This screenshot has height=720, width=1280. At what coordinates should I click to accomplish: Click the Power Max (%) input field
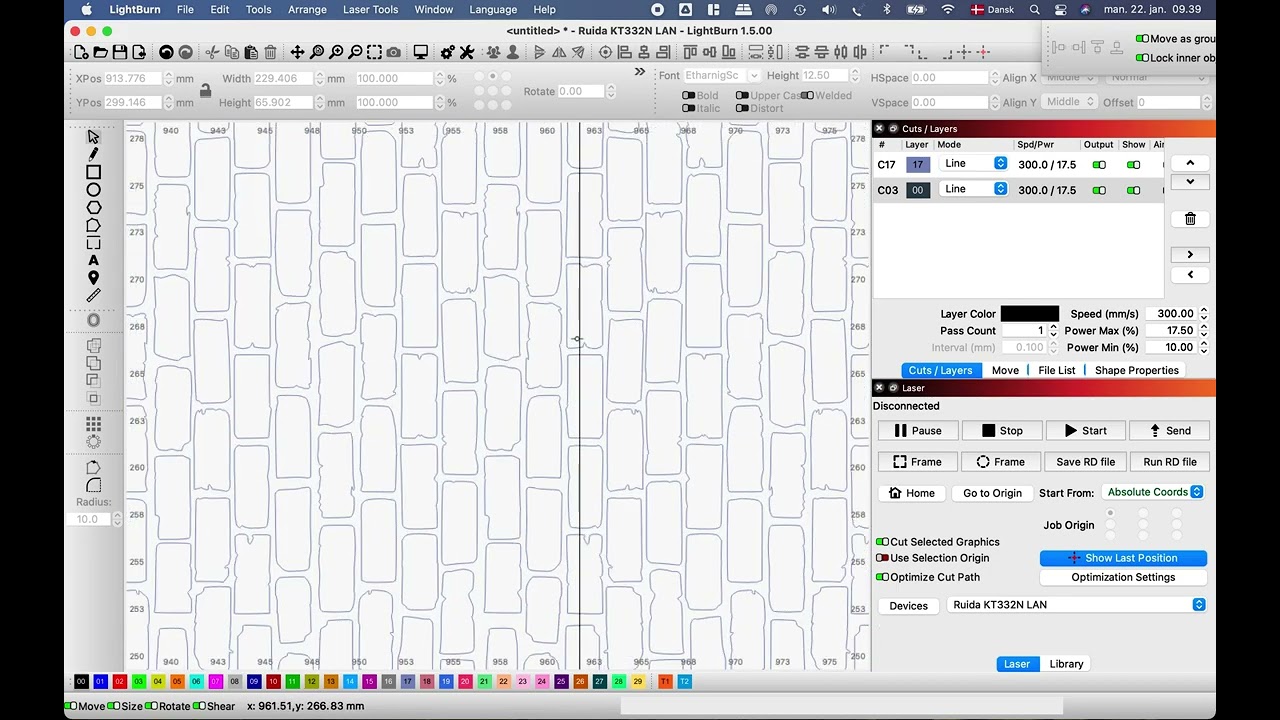[x=1170, y=331]
